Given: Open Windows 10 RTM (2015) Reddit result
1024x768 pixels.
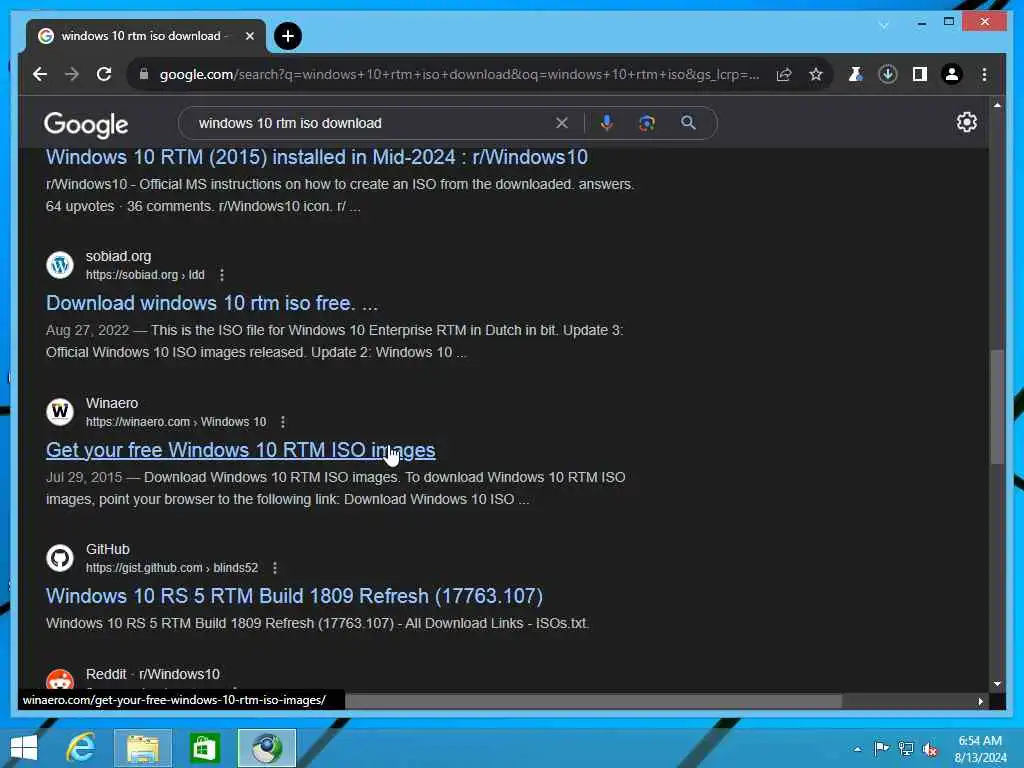Looking at the screenshot, I should click(x=317, y=157).
